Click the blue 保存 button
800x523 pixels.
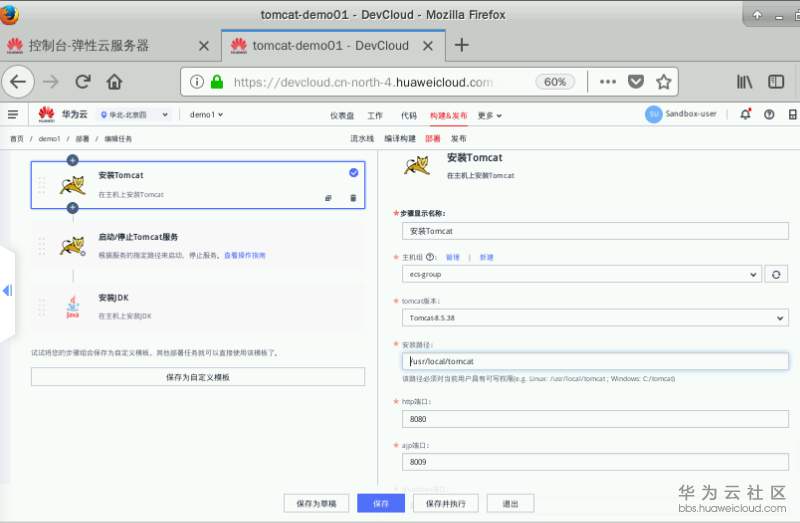(x=381, y=504)
